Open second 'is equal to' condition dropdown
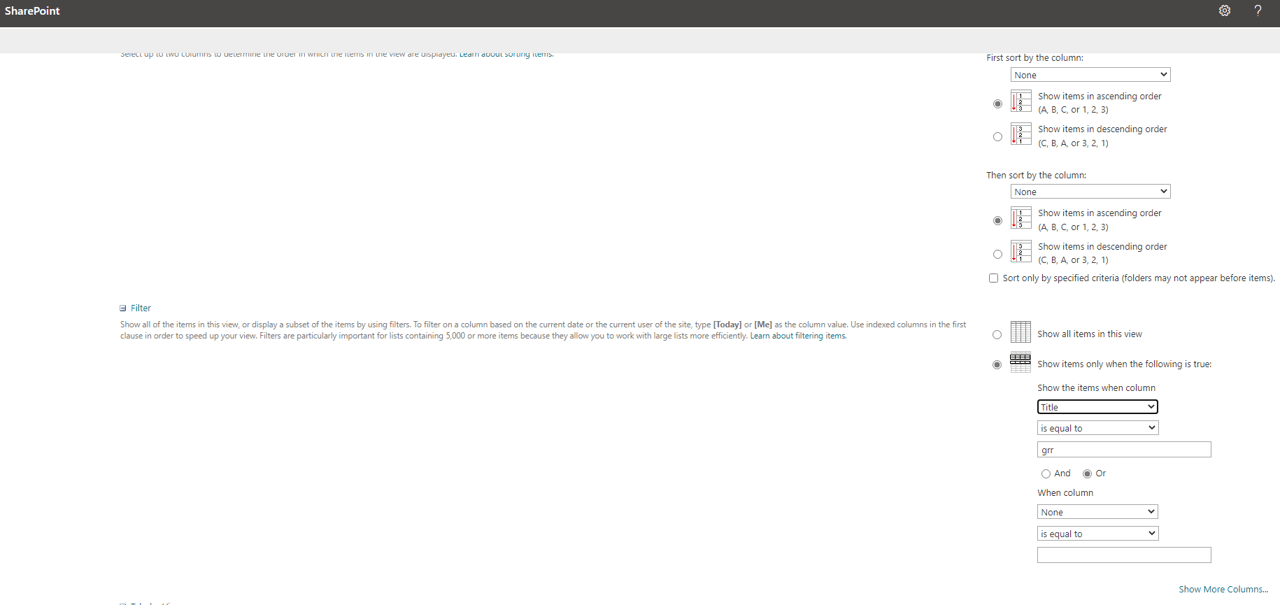 (x=1097, y=534)
